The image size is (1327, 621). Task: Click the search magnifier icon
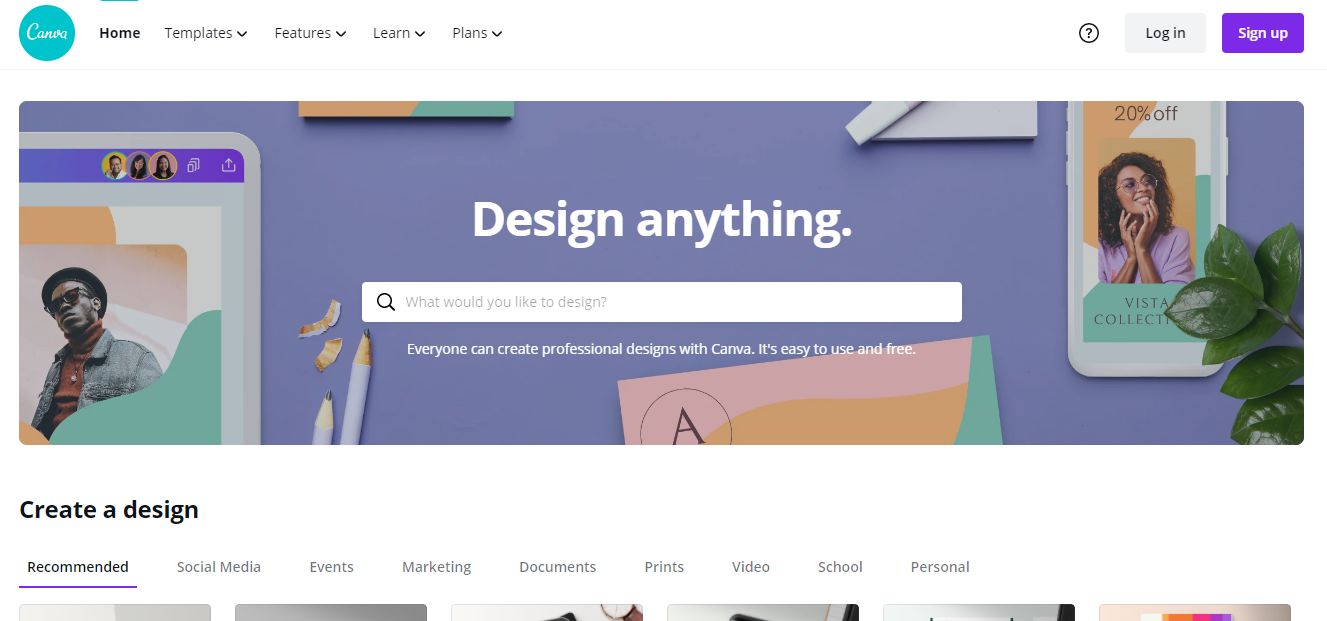click(385, 302)
